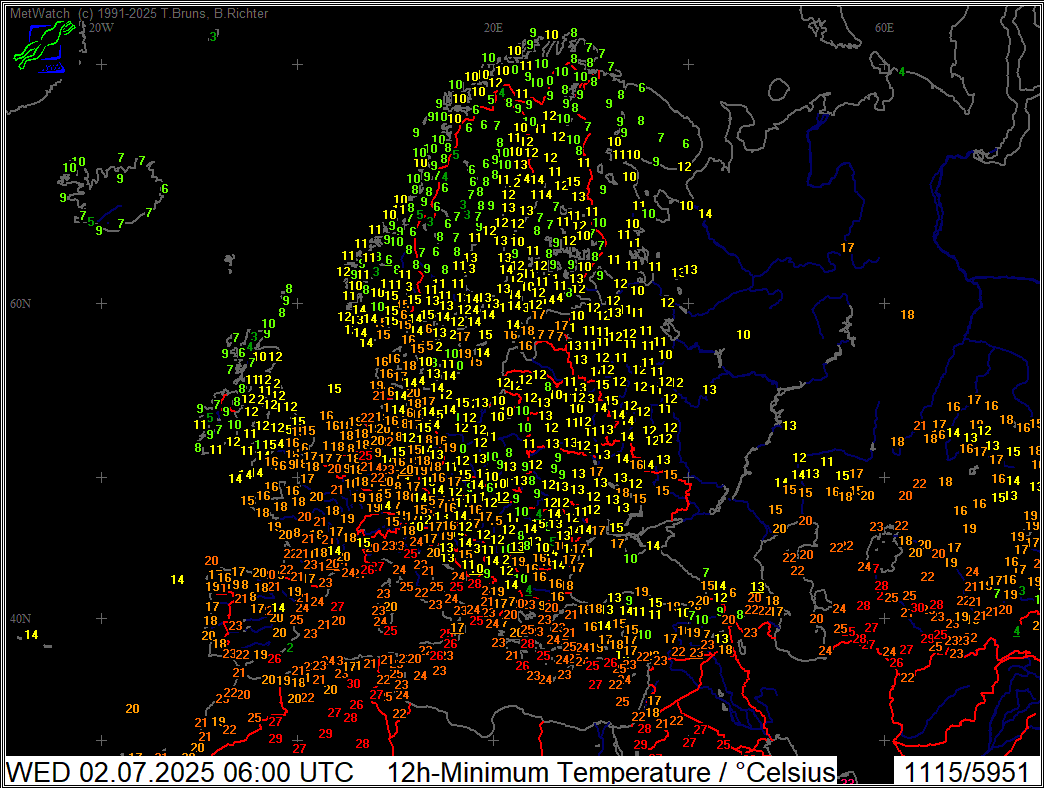Image resolution: width=1044 pixels, height=788 pixels.
Task: Click the '20E' longitude label
Action: pyautogui.click(x=493, y=28)
